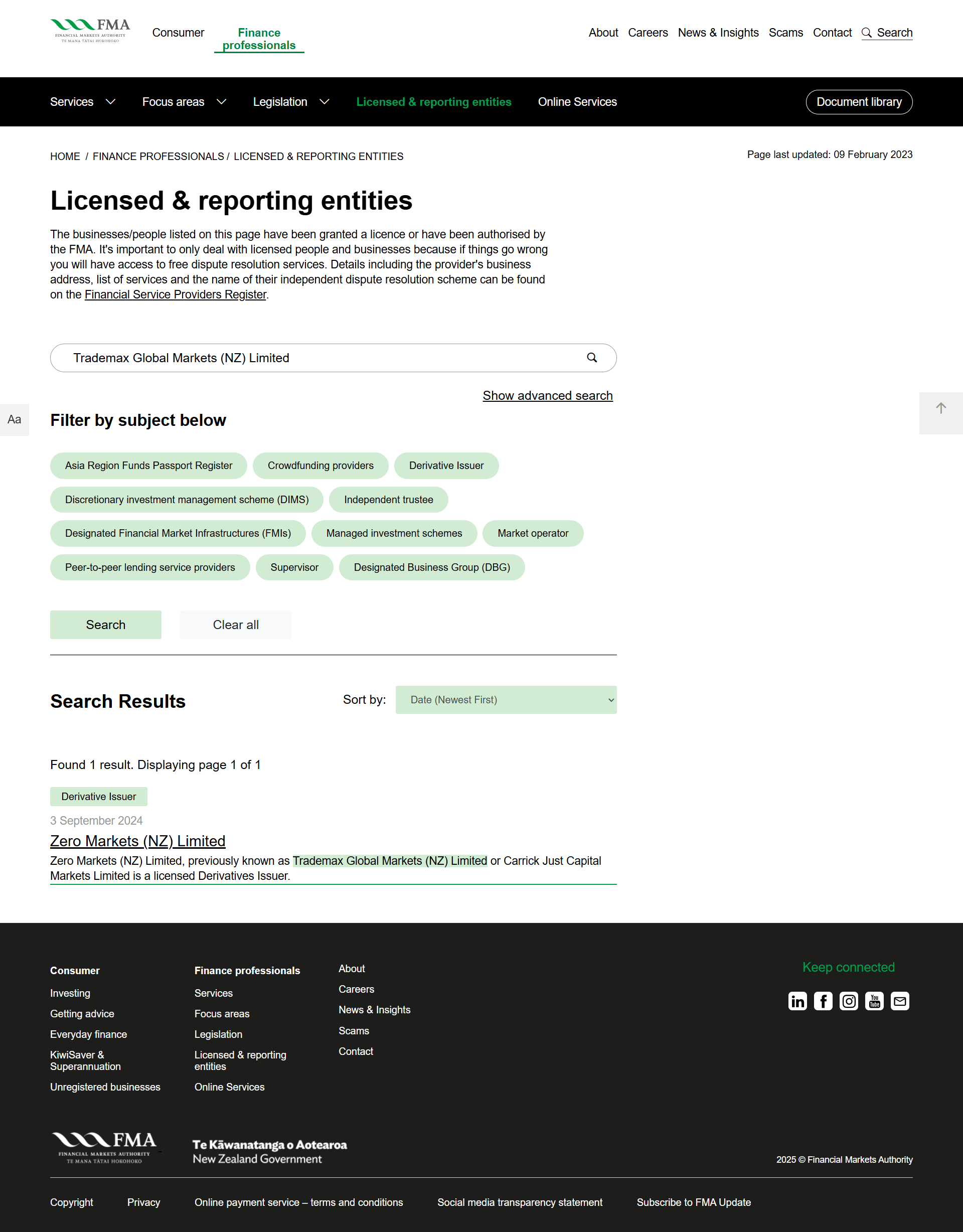
Task: Select the Finance professionals top tab
Action: (x=259, y=39)
